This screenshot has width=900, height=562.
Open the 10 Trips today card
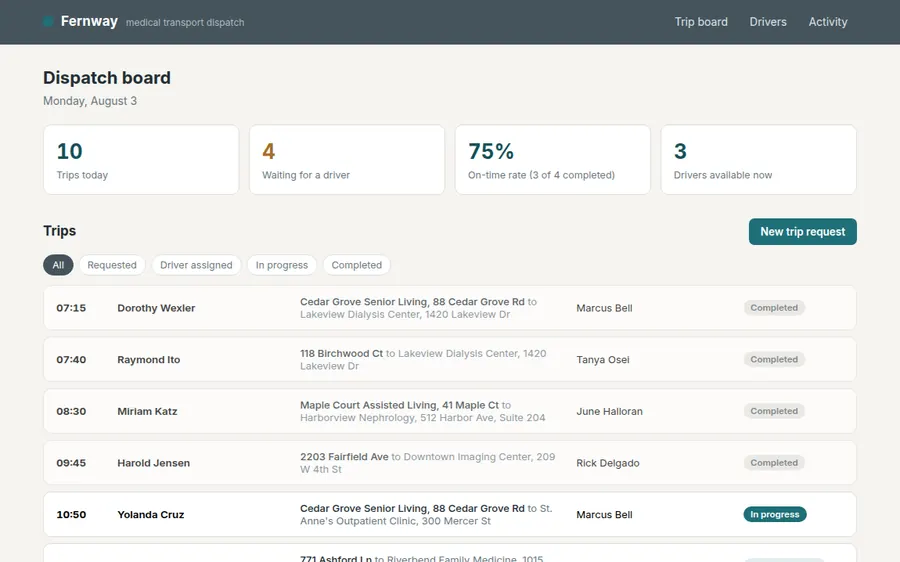[141, 160]
